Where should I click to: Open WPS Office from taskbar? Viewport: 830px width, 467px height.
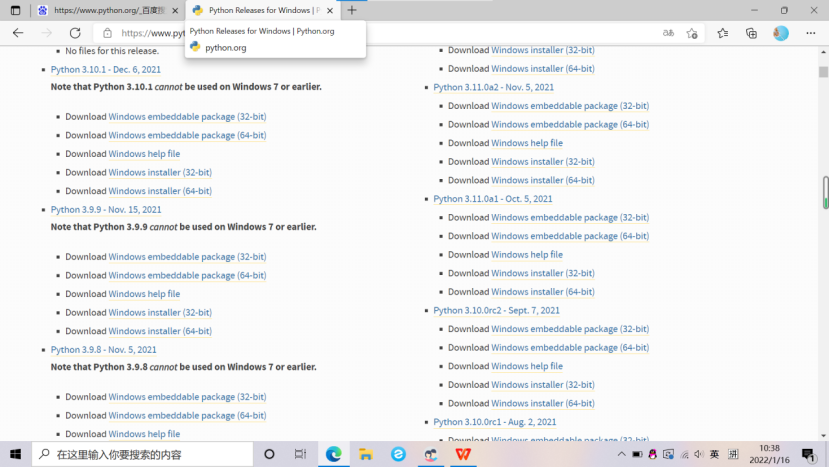point(463,454)
